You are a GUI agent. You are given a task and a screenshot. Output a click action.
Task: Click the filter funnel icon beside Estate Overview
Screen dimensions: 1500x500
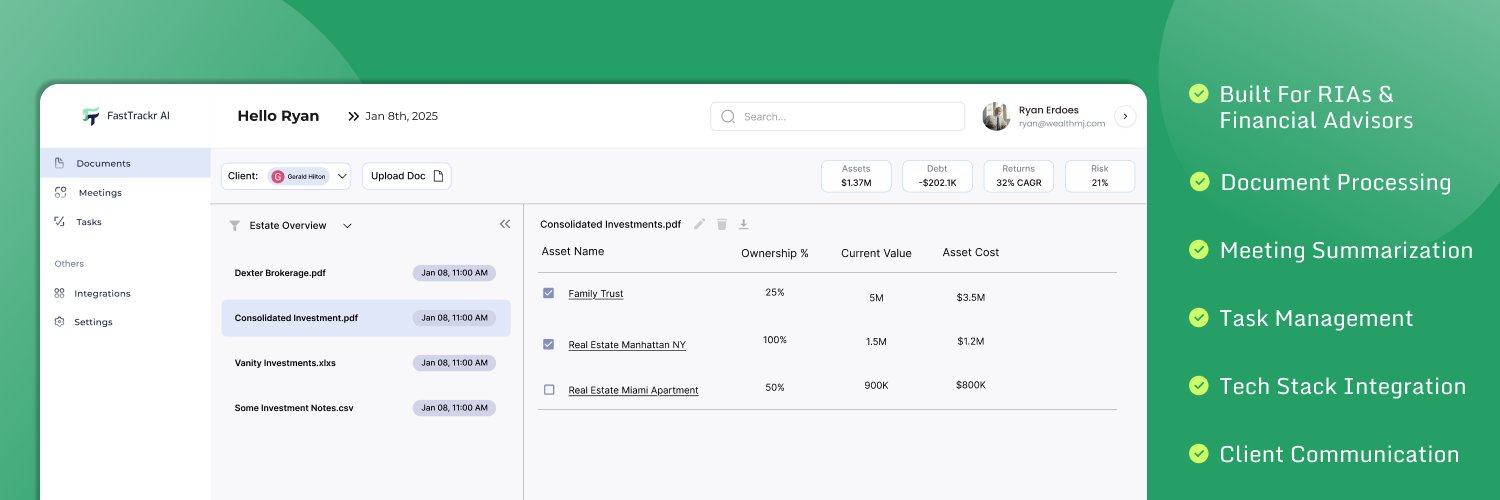pos(235,226)
